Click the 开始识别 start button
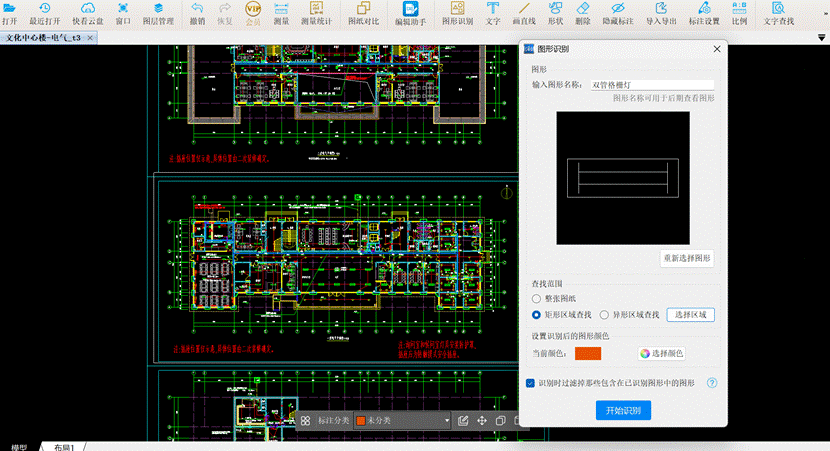This screenshot has width=830, height=451. [623, 410]
